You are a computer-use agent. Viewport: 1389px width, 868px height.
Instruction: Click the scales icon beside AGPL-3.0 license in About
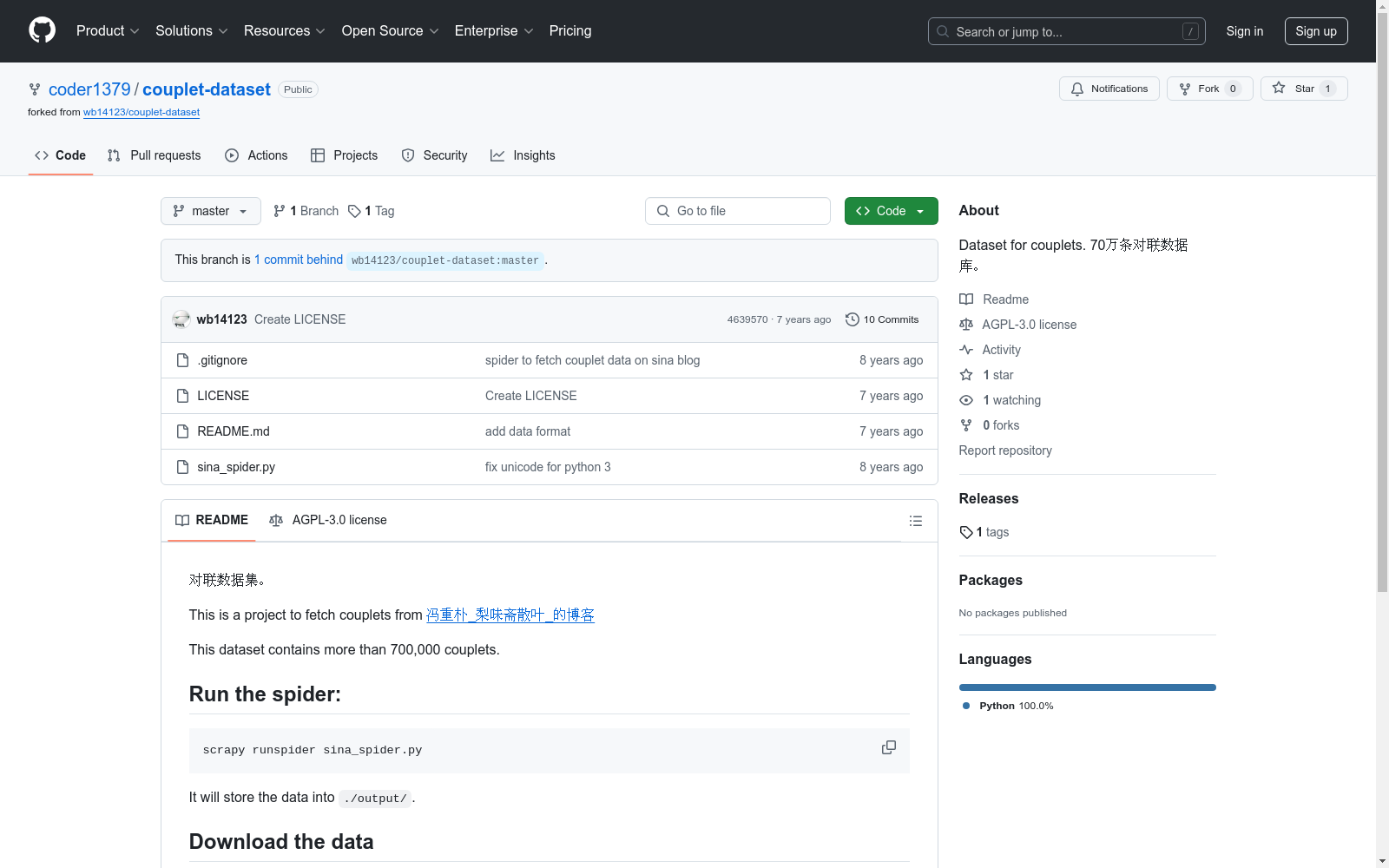pos(966,325)
